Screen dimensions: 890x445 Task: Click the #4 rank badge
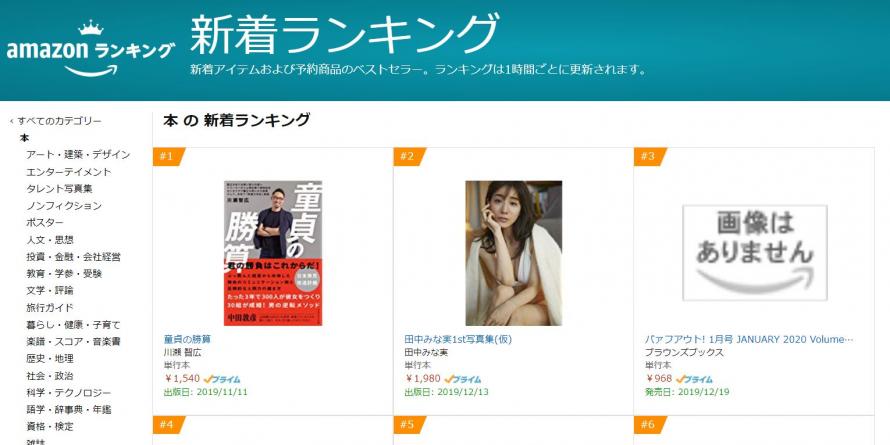169,425
